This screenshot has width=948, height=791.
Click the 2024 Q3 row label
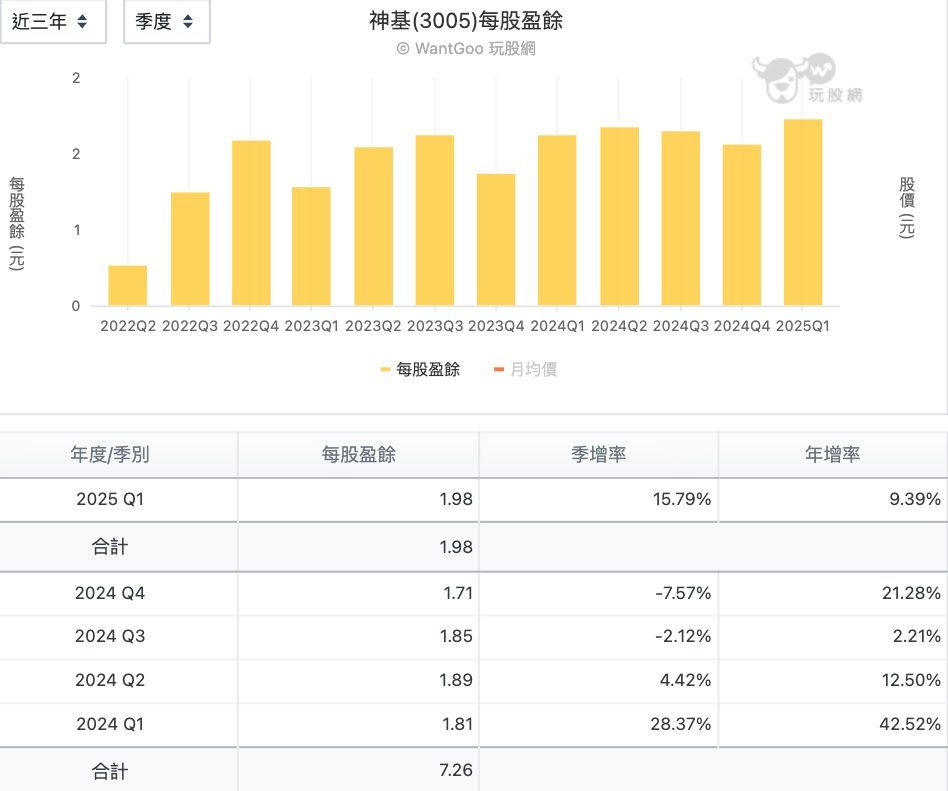[110, 636]
